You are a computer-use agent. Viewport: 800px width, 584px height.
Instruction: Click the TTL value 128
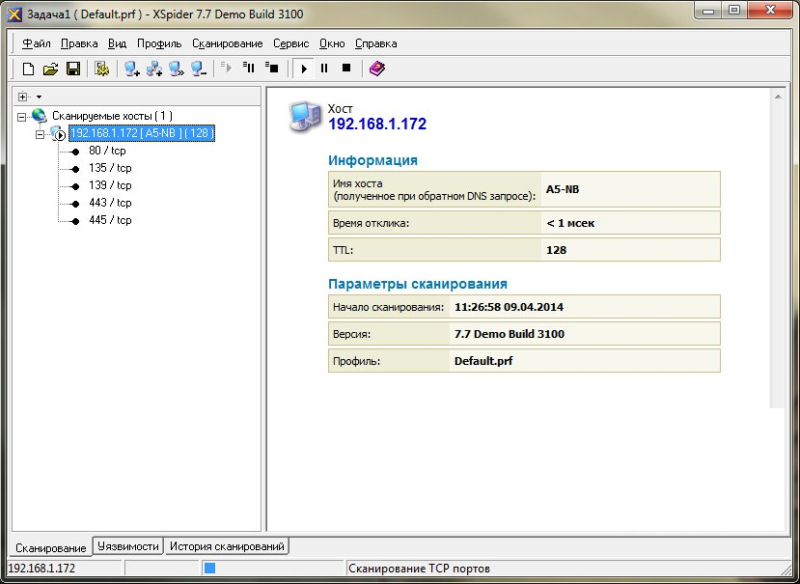tap(556, 250)
